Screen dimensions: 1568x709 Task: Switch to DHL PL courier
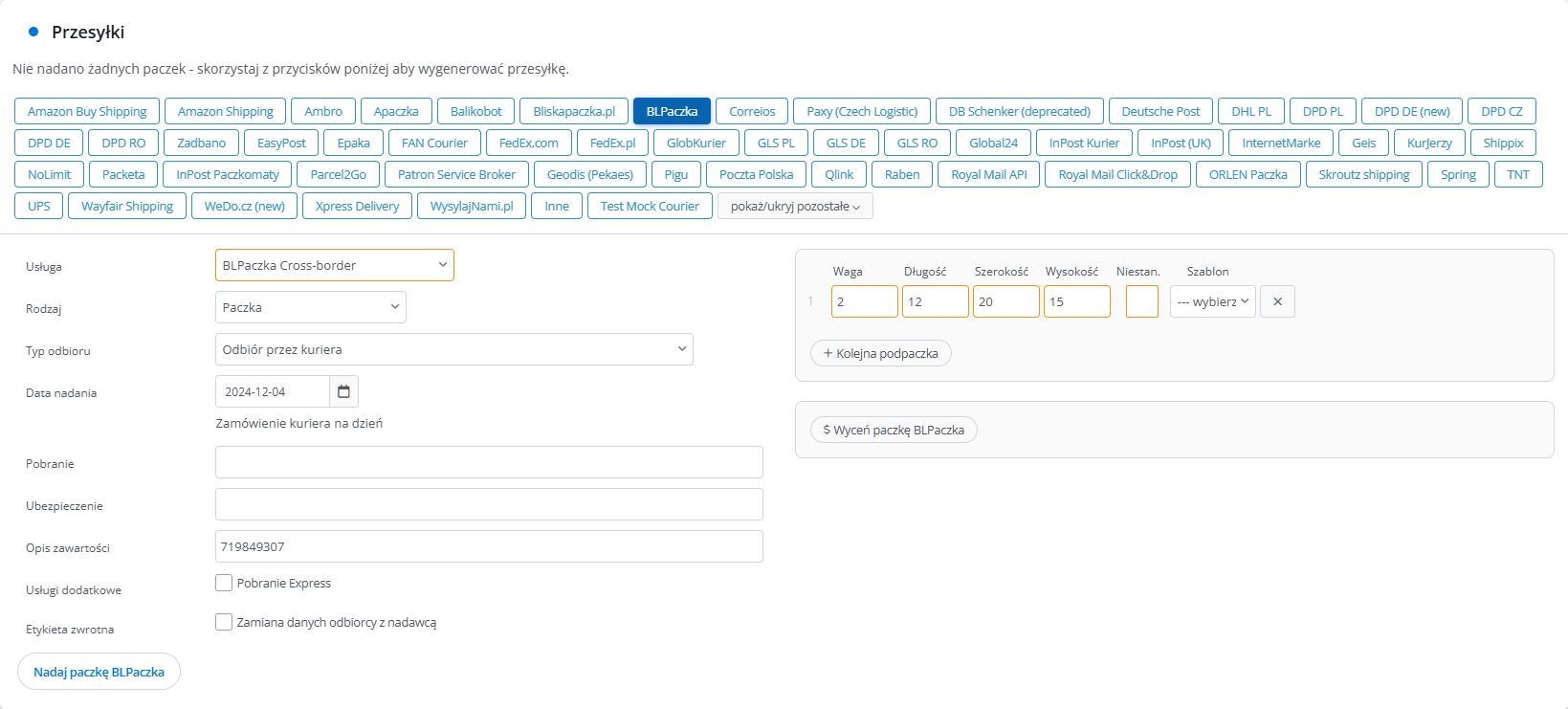pos(1251,111)
